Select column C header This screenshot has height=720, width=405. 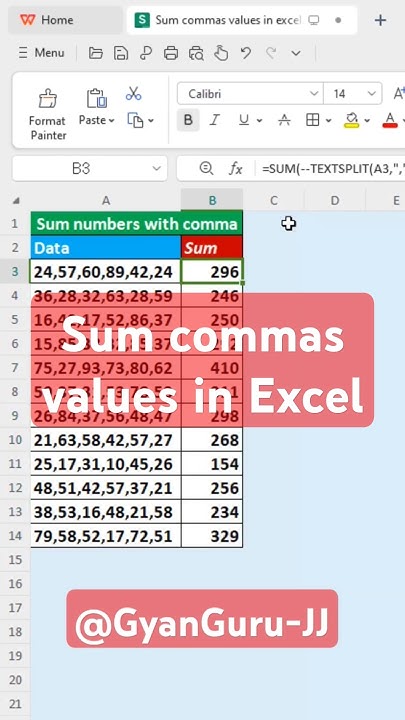[x=274, y=201]
